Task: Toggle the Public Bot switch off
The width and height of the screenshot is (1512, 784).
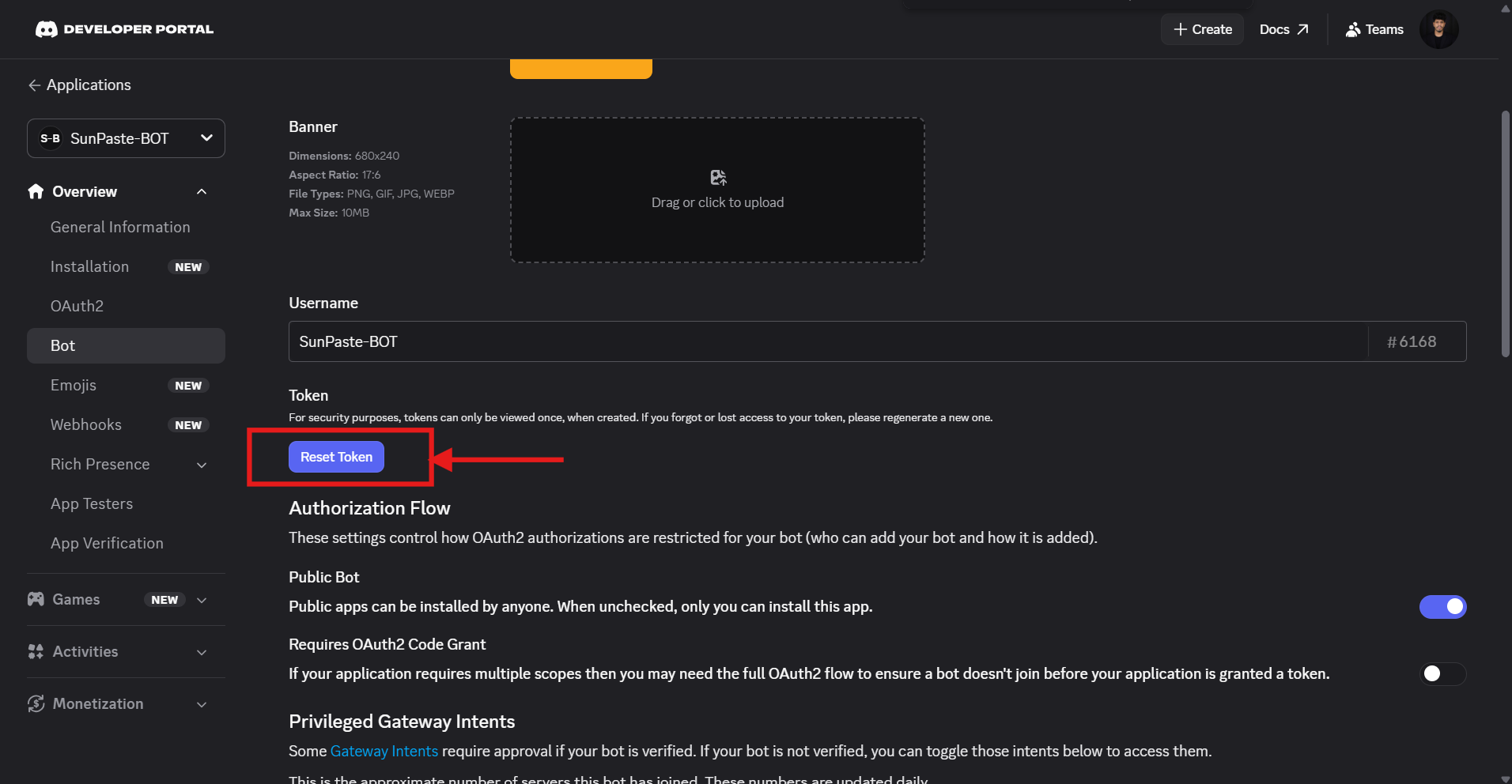Action: coord(1442,607)
